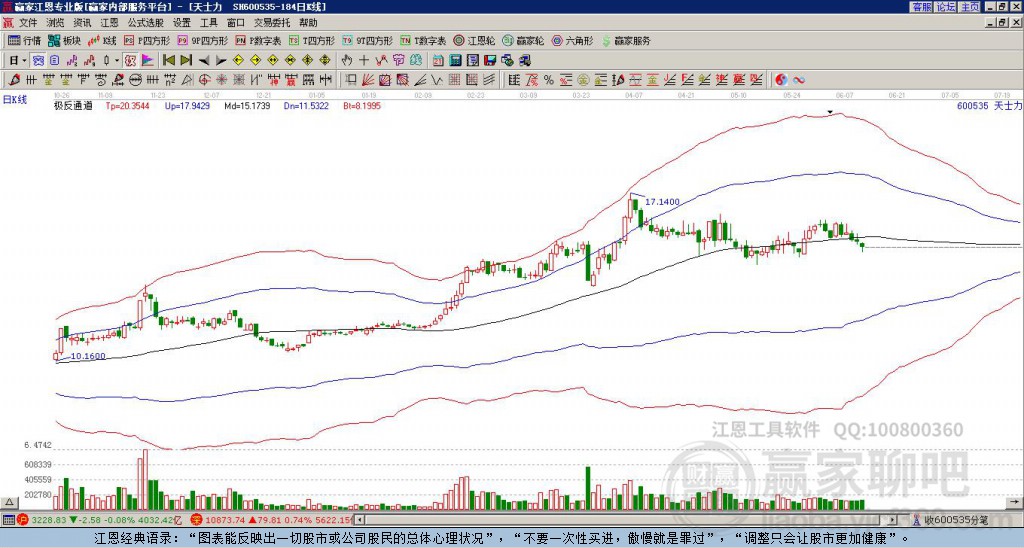This screenshot has height=548, width=1024.
Task: Click the black left-arrow step-back icon
Action: tap(204, 60)
